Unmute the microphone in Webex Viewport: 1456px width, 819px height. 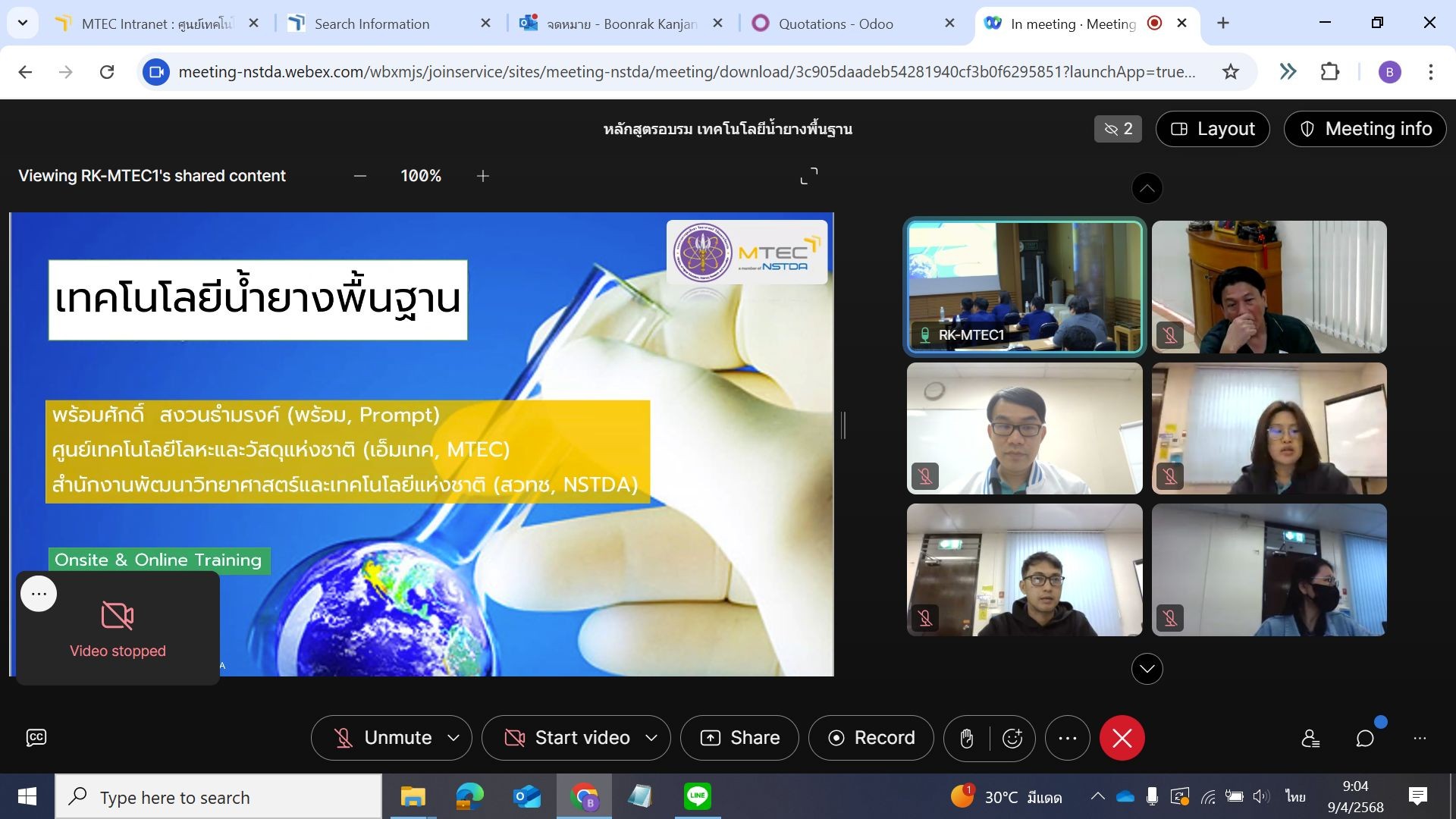pos(382,738)
